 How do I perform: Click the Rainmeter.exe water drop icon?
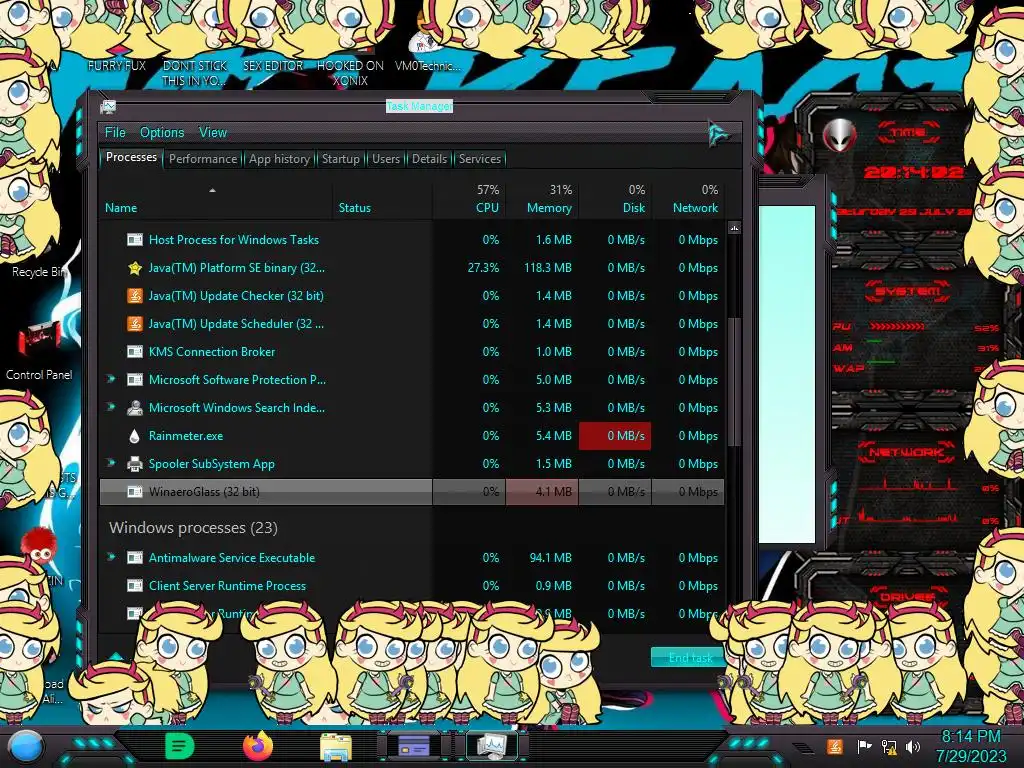(x=135, y=436)
